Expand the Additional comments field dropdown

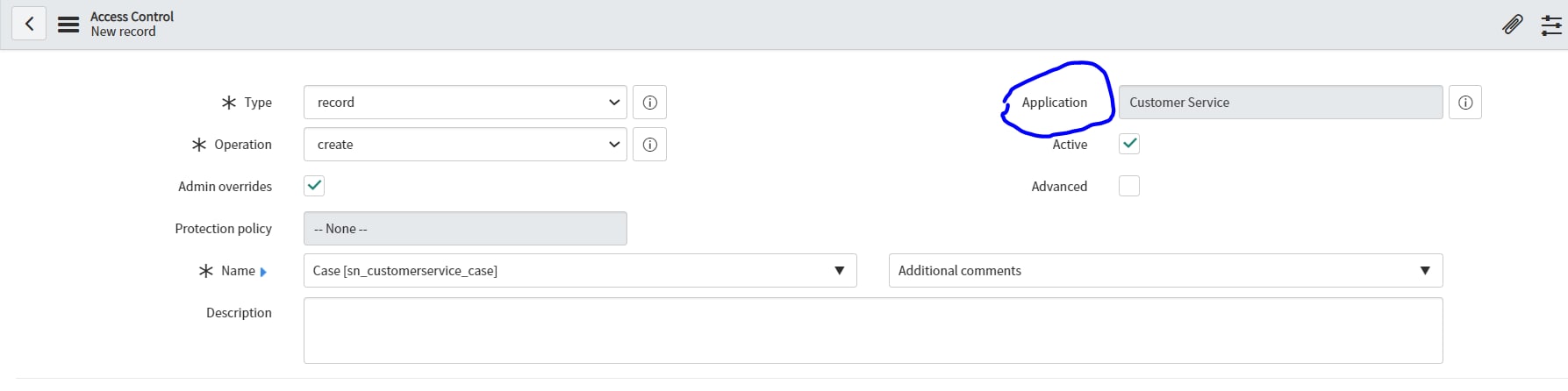1165,271
